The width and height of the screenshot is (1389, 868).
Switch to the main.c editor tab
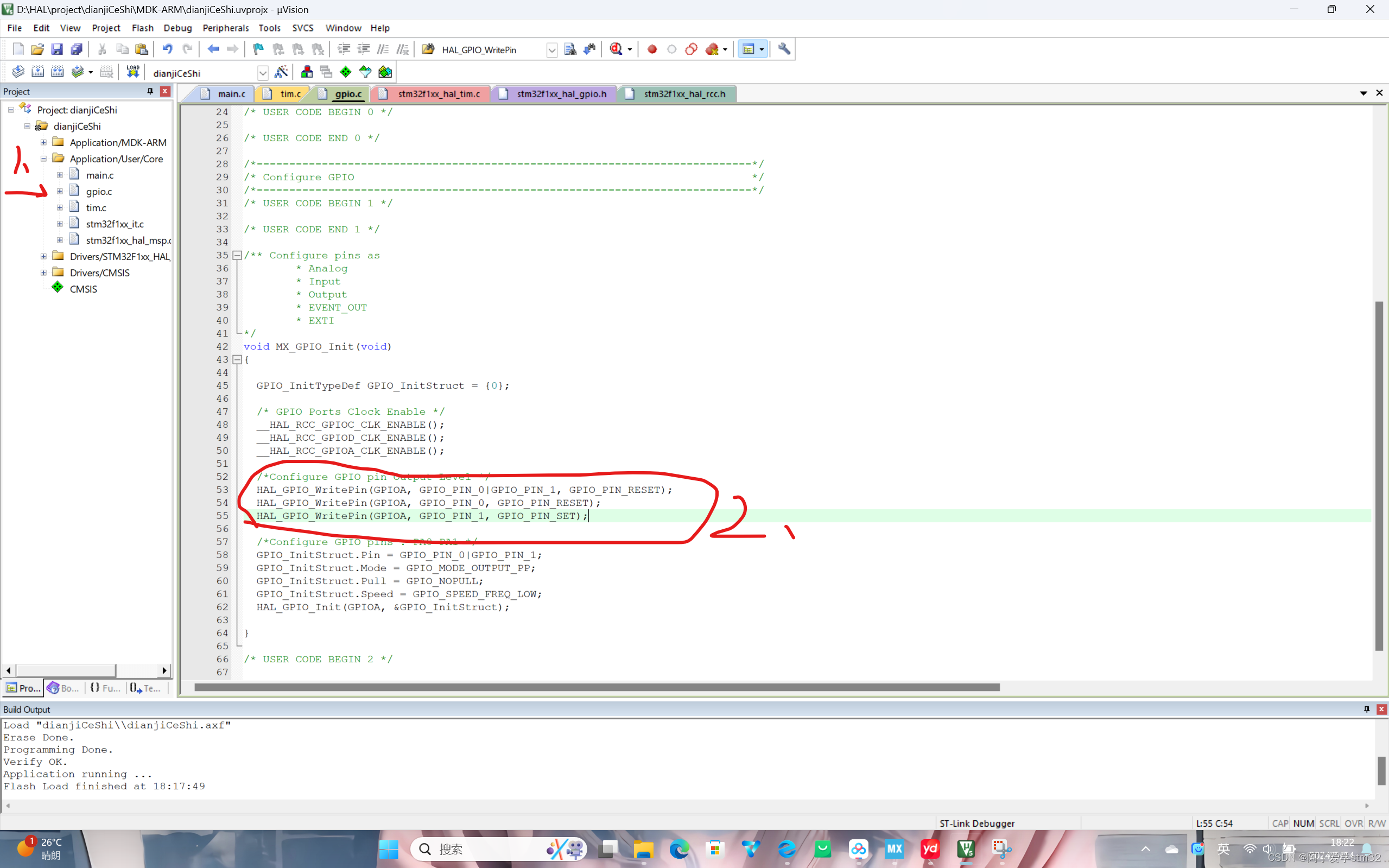(230, 93)
